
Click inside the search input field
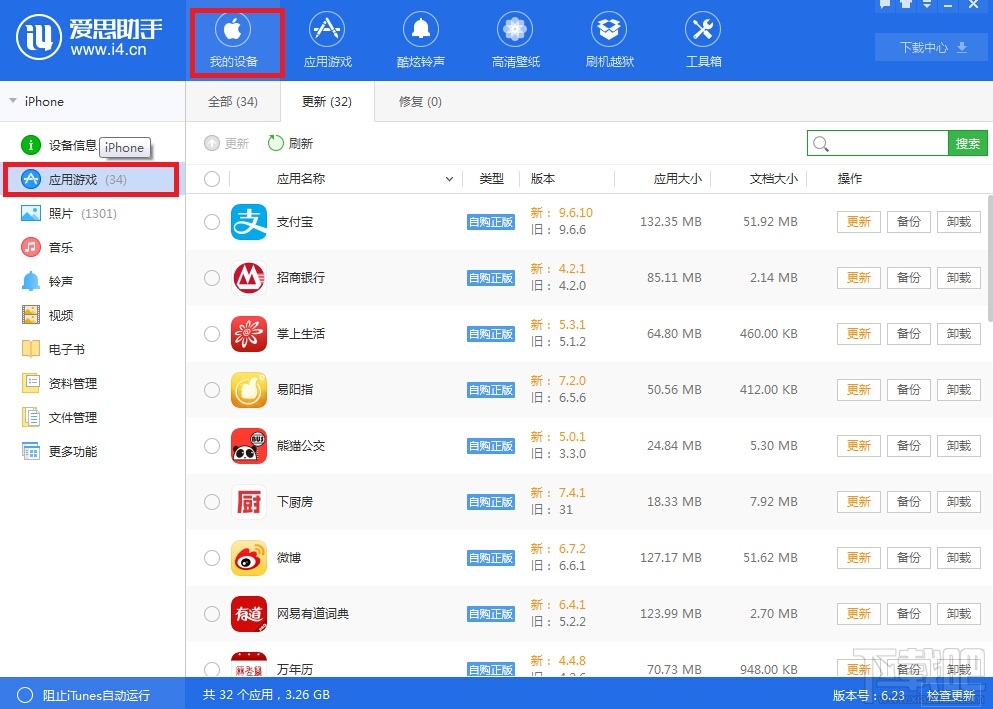(x=880, y=143)
